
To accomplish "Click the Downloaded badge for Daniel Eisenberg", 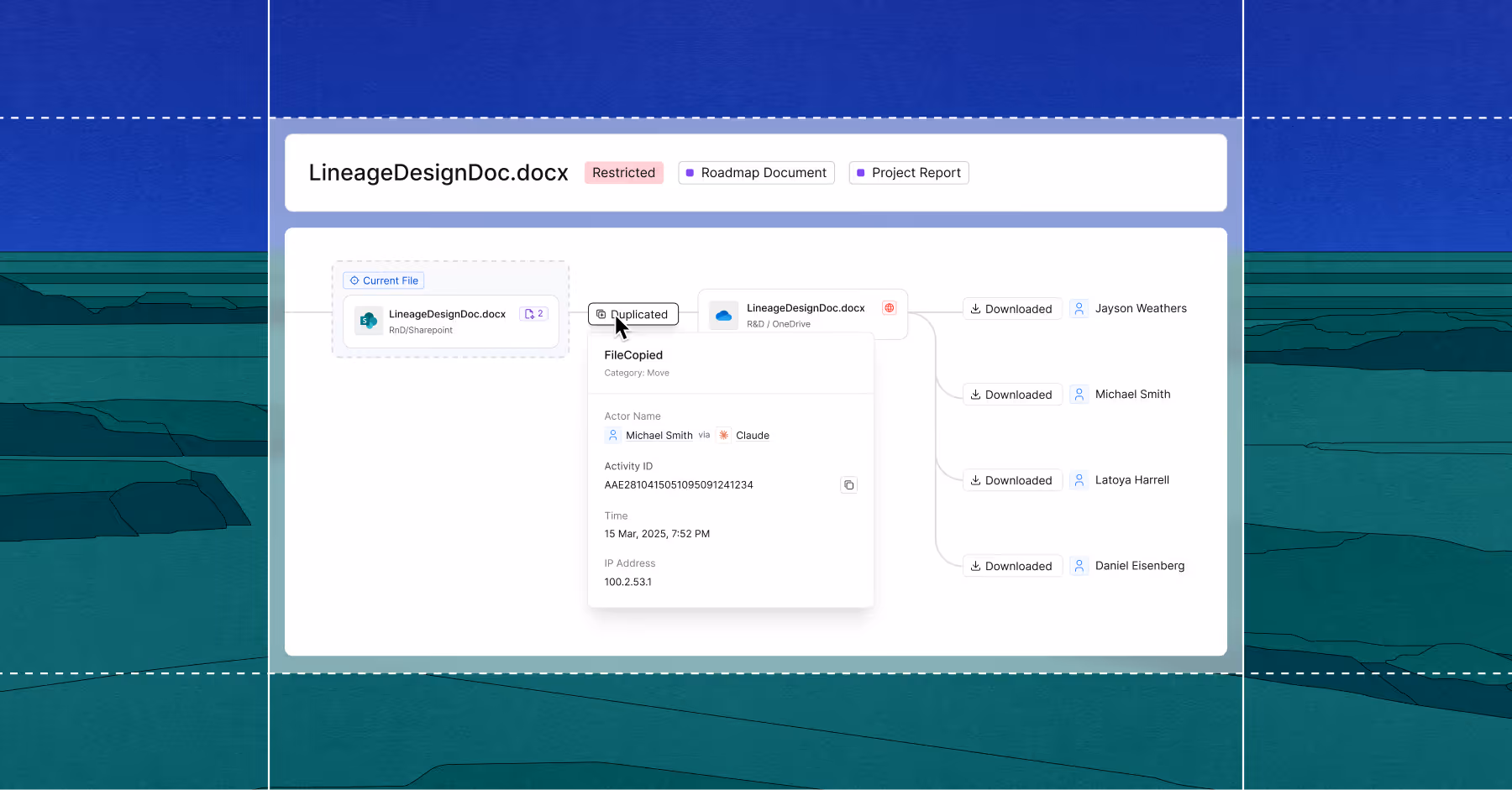I will click(x=1012, y=566).
